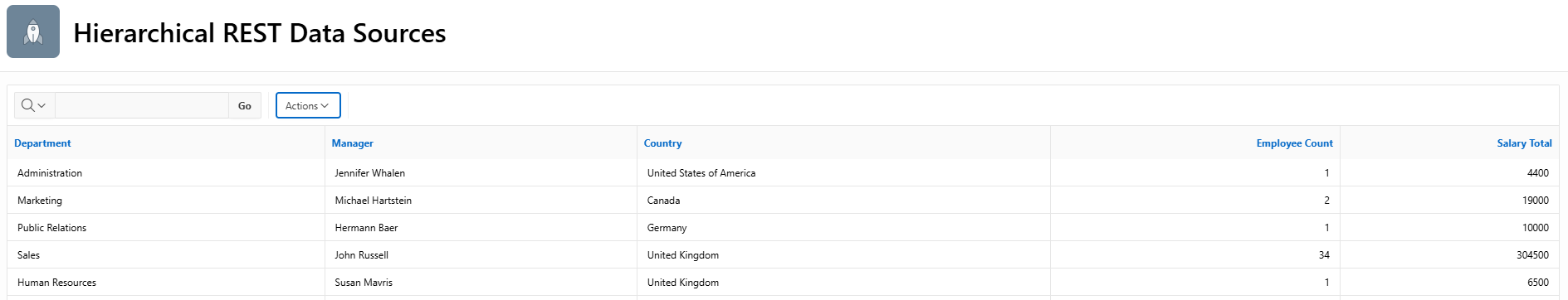Click the Country column header
The width and height of the screenshot is (1568, 300).
(662, 143)
